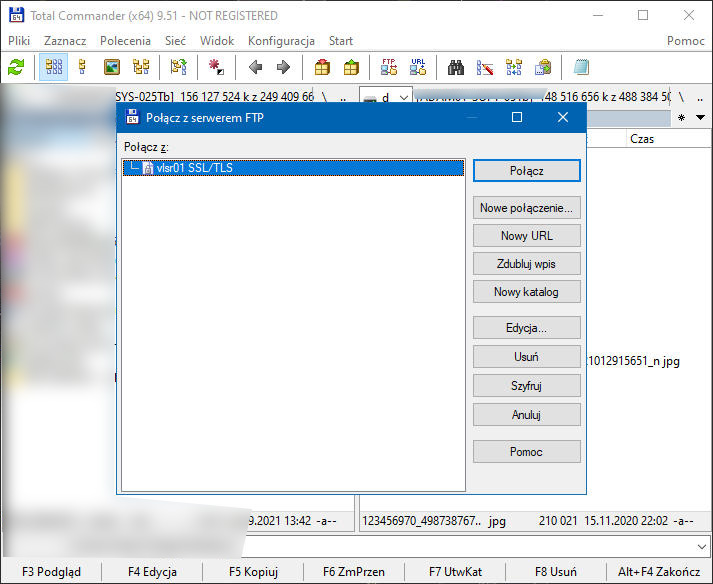Click the Notepad icon at toolbar end

click(x=581, y=67)
